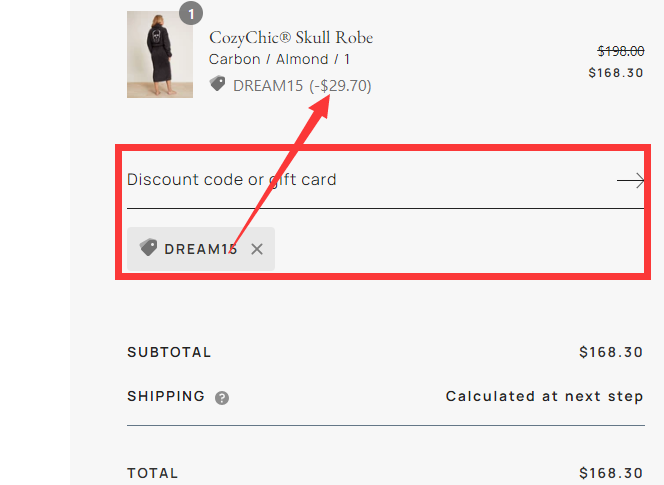Open the CozyChic® Skull Robe product title

point(291,38)
